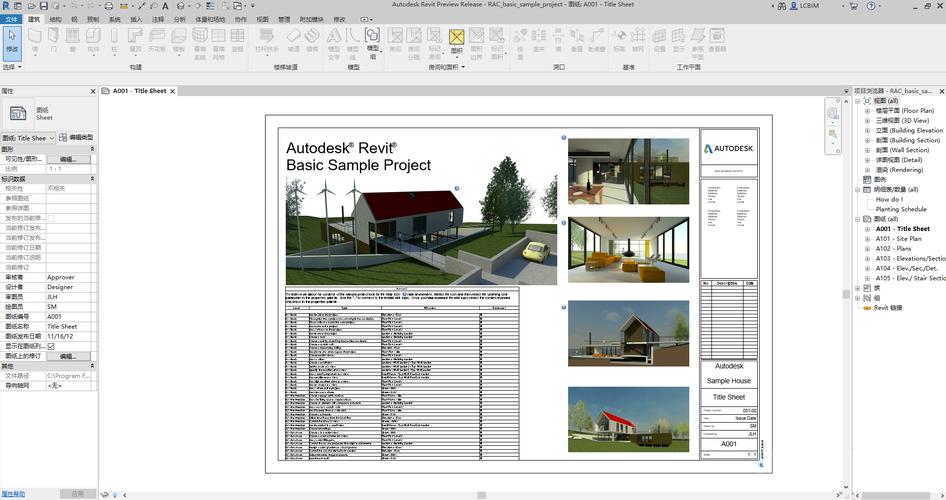Open the 文件 file menu

coord(11,19)
